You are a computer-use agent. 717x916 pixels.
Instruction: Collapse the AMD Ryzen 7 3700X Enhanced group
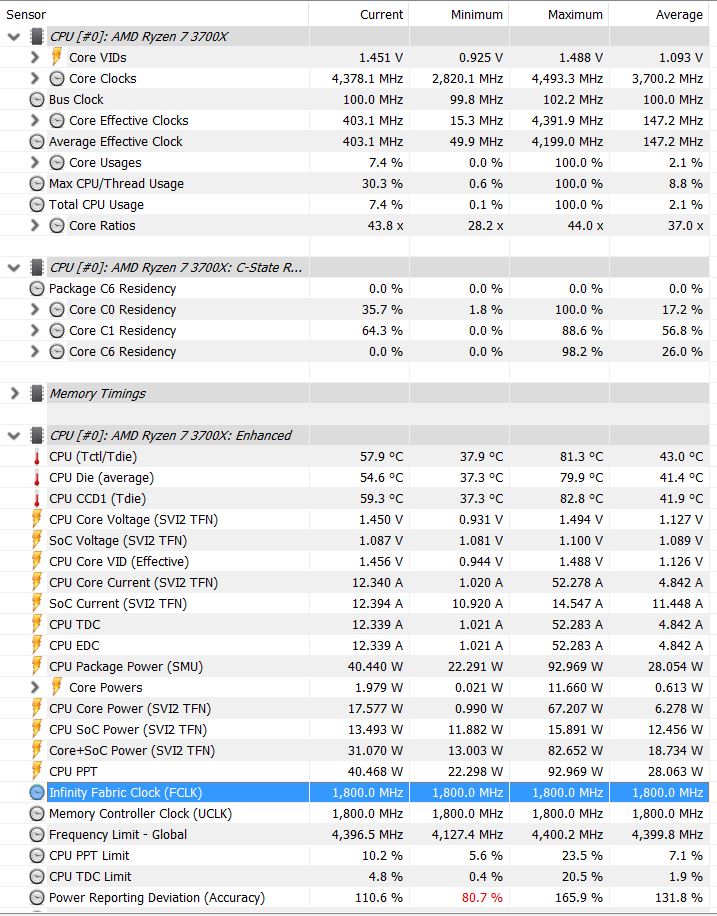point(14,436)
